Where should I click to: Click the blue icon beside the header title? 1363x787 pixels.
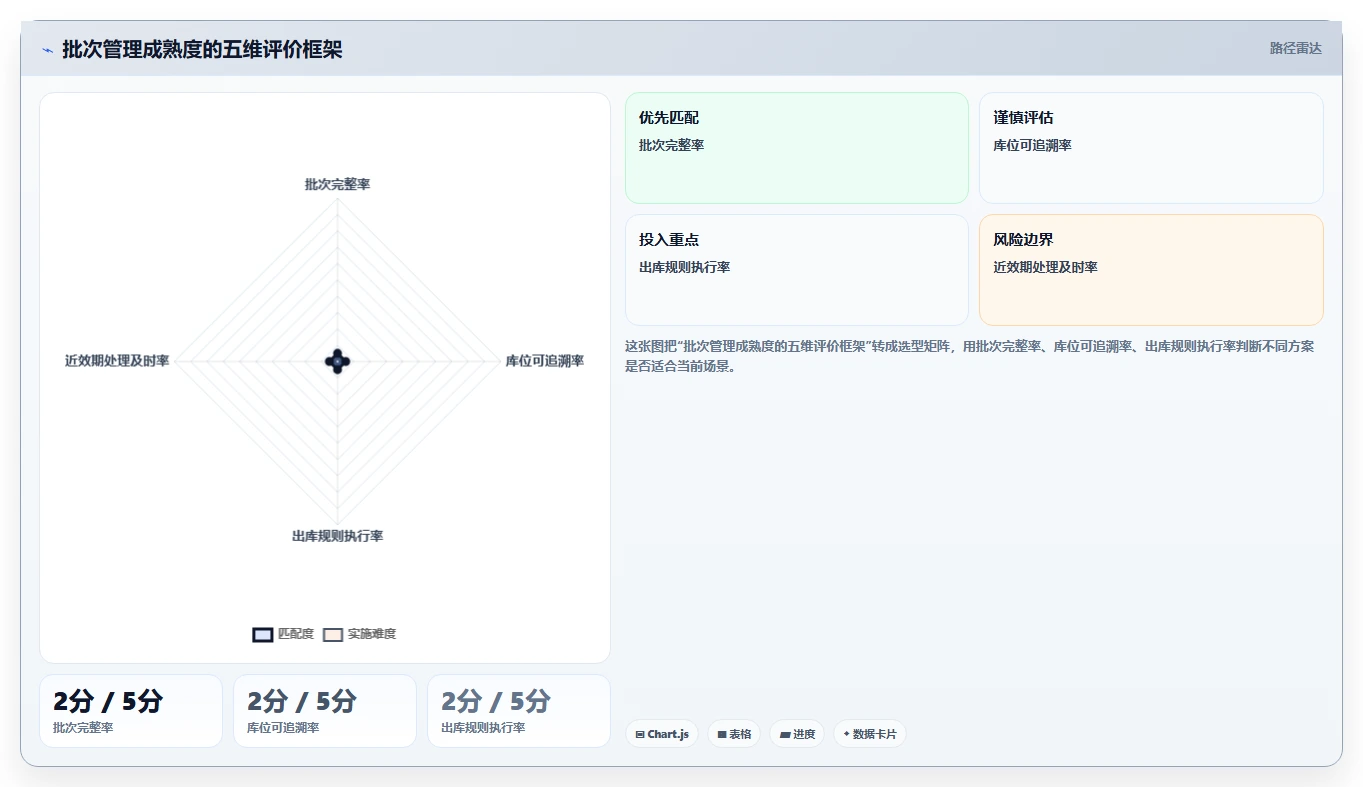coord(48,50)
